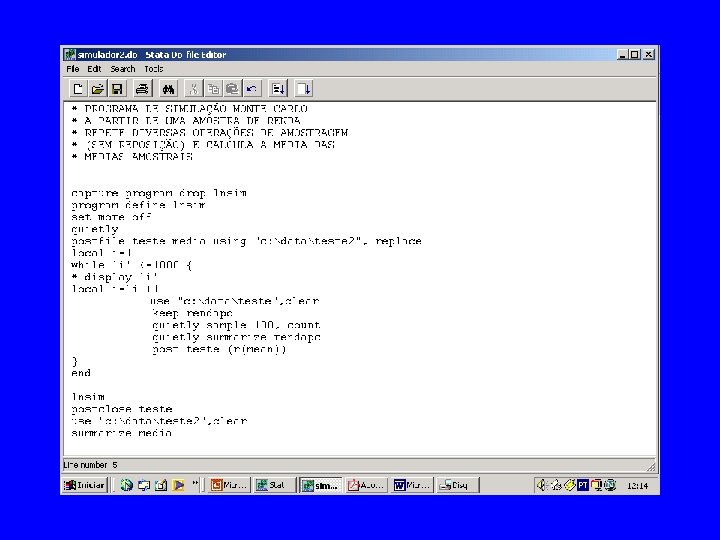Click the globe network tray icon
This screenshot has height=540, width=720.
pyautogui.click(x=610, y=485)
